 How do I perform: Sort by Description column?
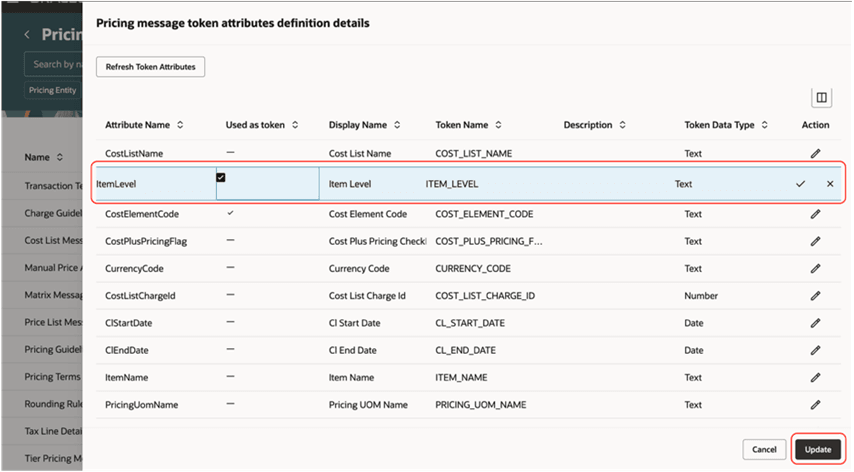tap(623, 125)
